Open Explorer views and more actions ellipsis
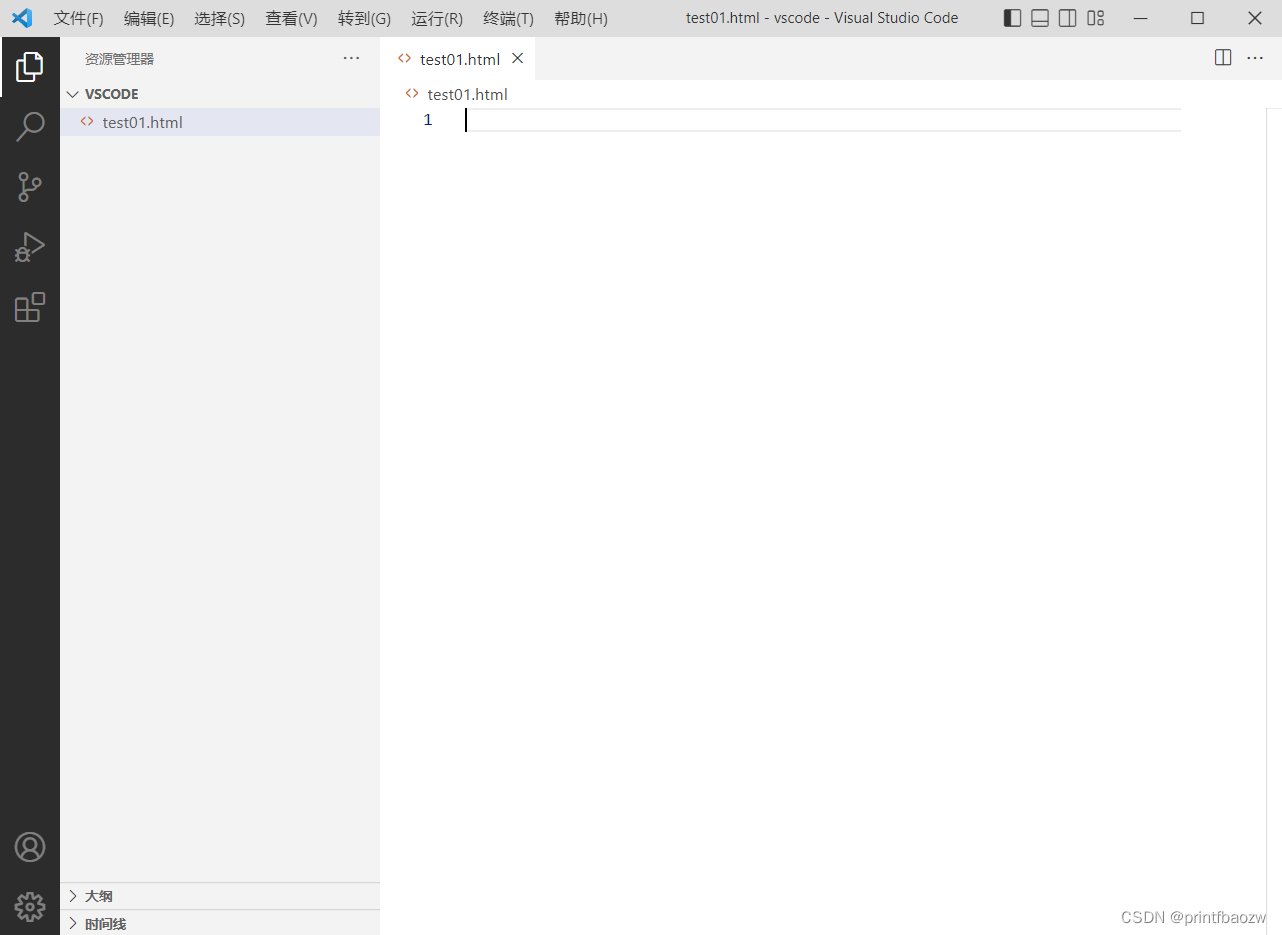 click(351, 58)
